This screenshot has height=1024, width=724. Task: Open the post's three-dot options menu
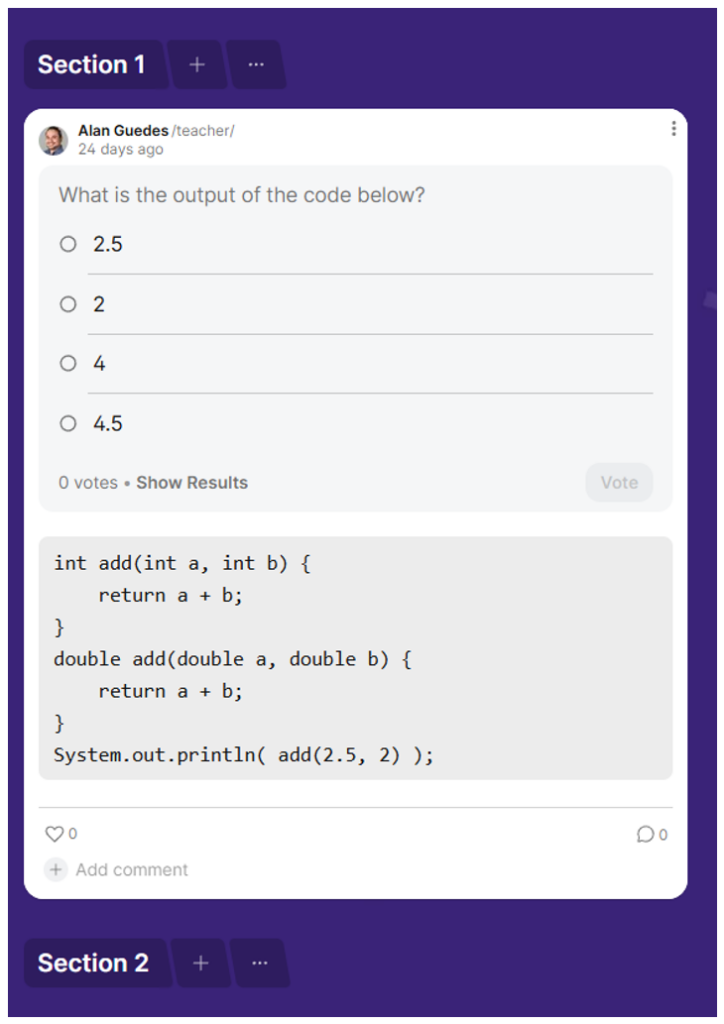(x=673, y=129)
